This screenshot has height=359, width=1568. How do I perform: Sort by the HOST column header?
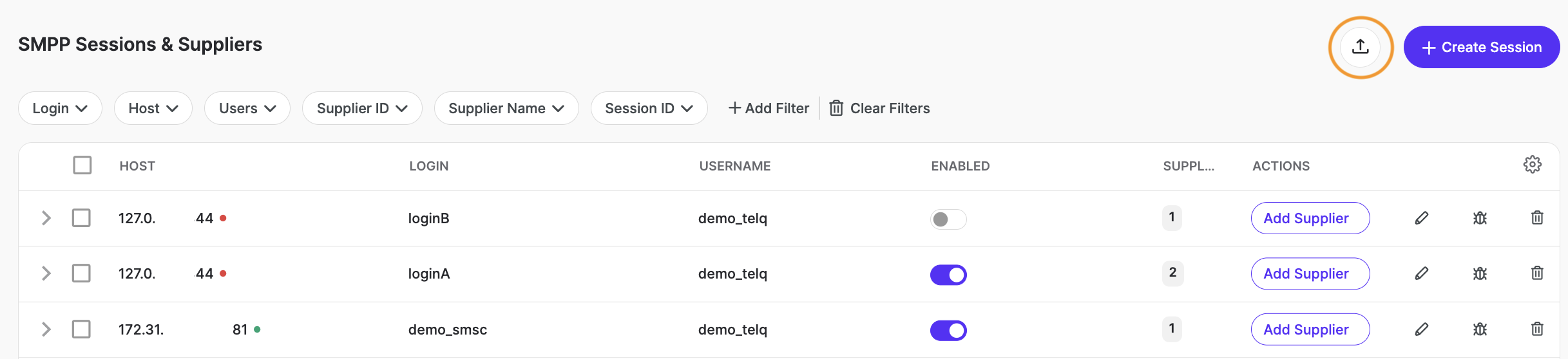137,166
